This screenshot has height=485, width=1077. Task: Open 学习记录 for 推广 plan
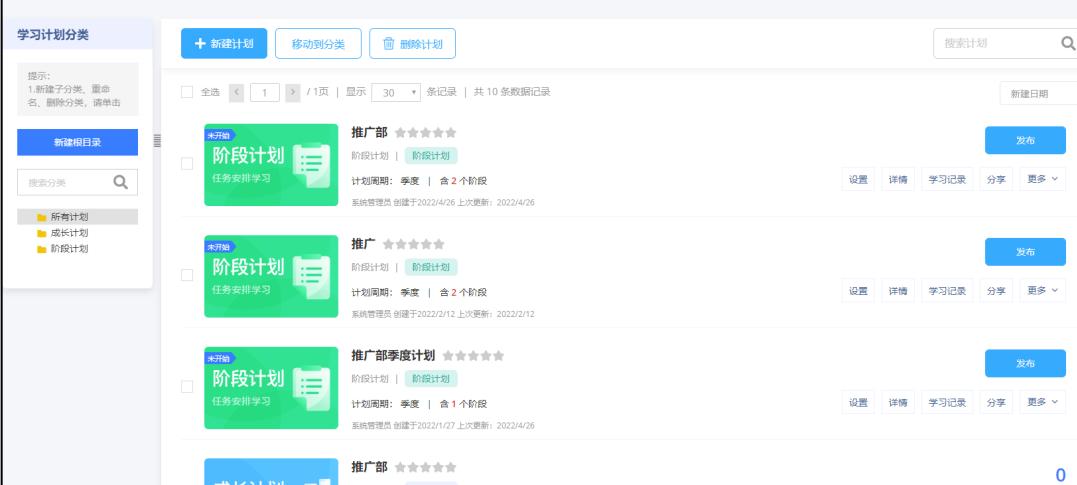click(947, 291)
